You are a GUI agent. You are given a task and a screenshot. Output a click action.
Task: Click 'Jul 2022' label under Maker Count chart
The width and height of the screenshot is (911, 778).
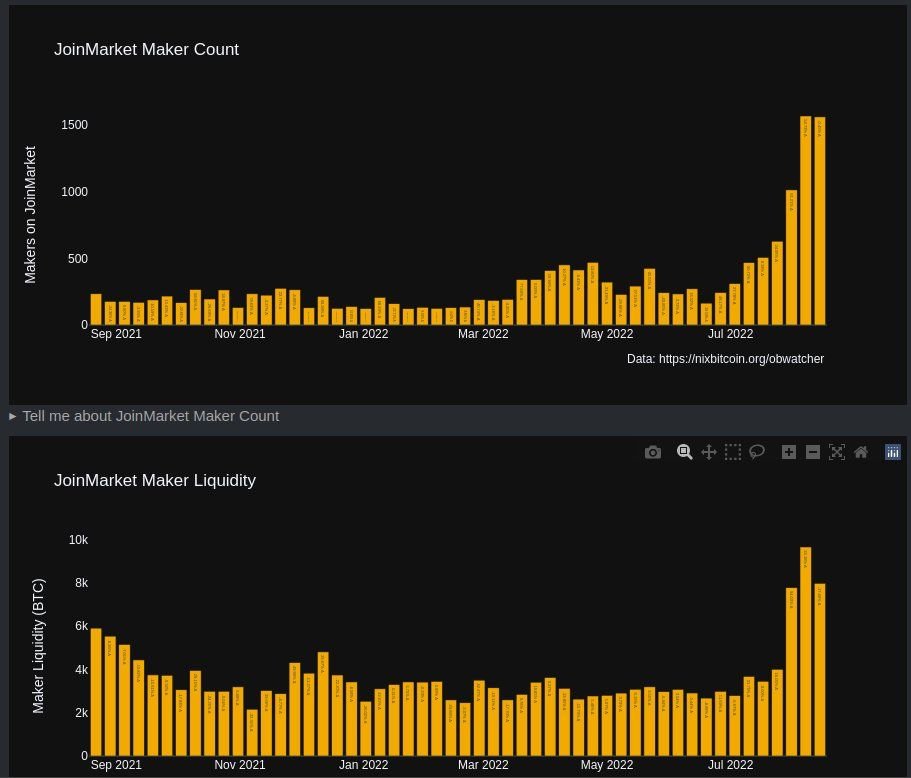(730, 334)
